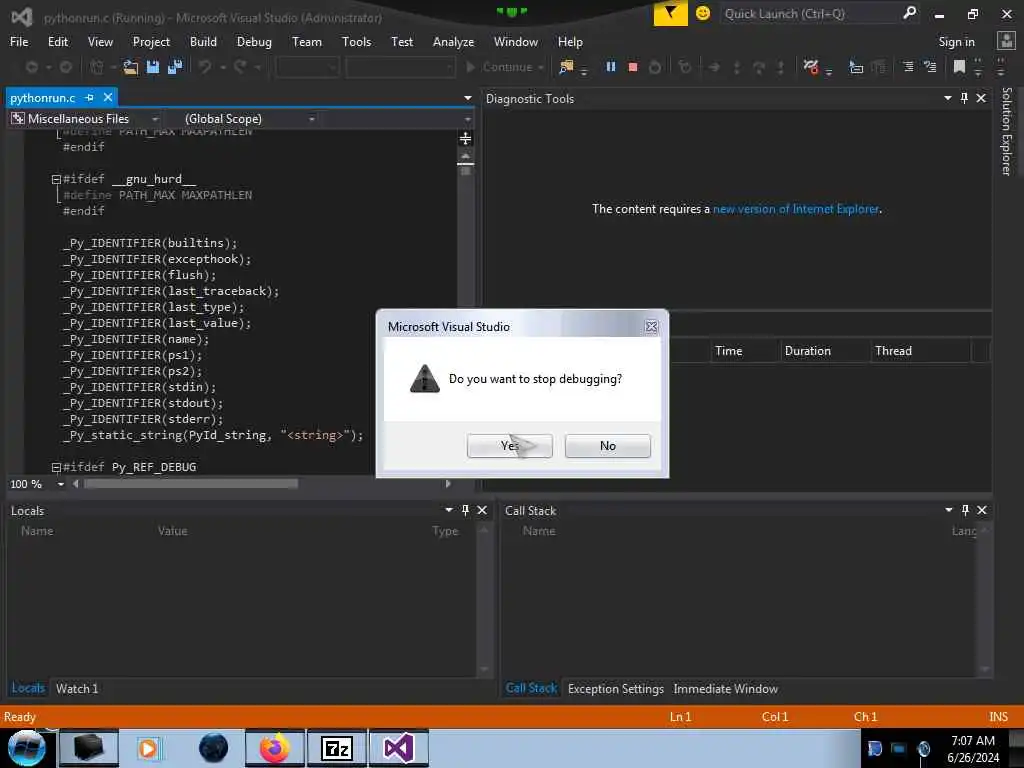1024x768 pixels.
Task: Open the Build menu
Action: (203, 42)
